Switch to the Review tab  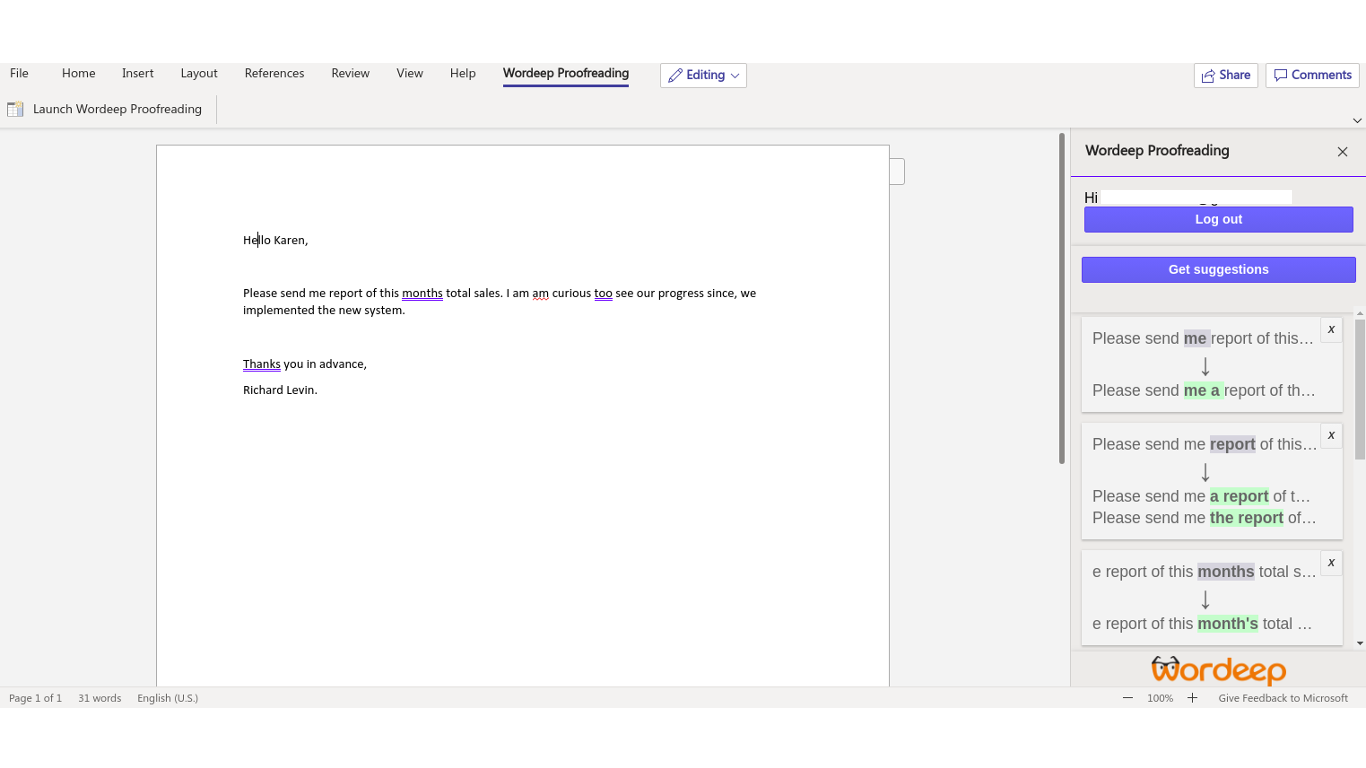(x=350, y=73)
